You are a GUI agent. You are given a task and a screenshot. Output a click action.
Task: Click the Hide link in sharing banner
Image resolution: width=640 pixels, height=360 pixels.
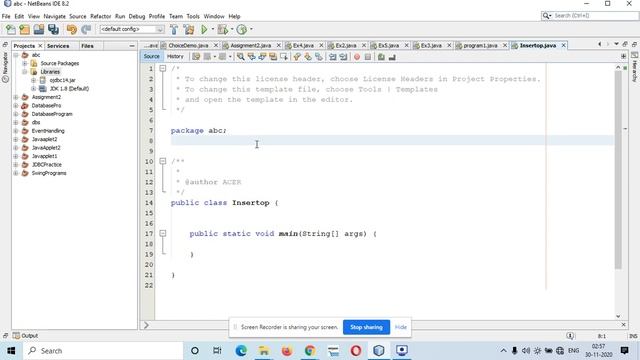pyautogui.click(x=401, y=327)
